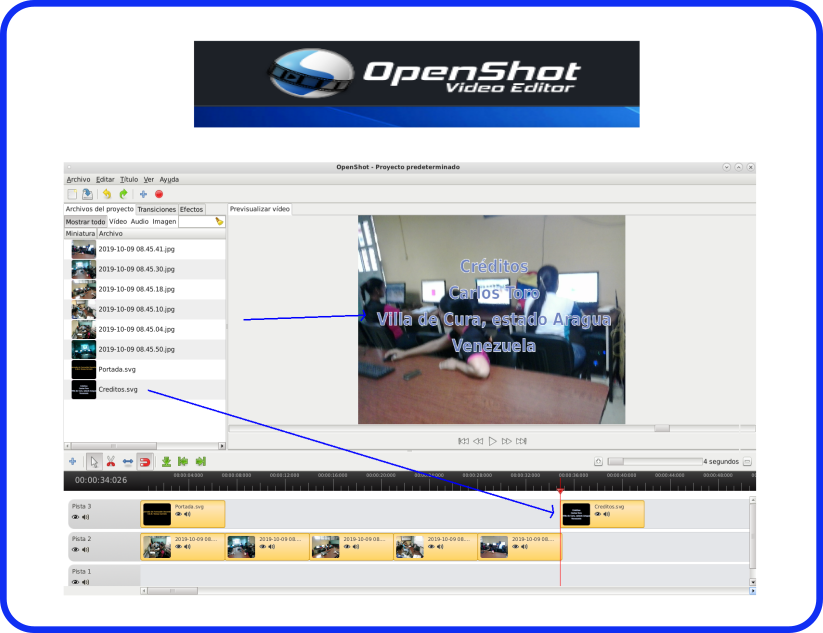Image resolution: width=823 pixels, height=633 pixels.
Task: Select the arrow pointer tool
Action: pyautogui.click(x=94, y=462)
